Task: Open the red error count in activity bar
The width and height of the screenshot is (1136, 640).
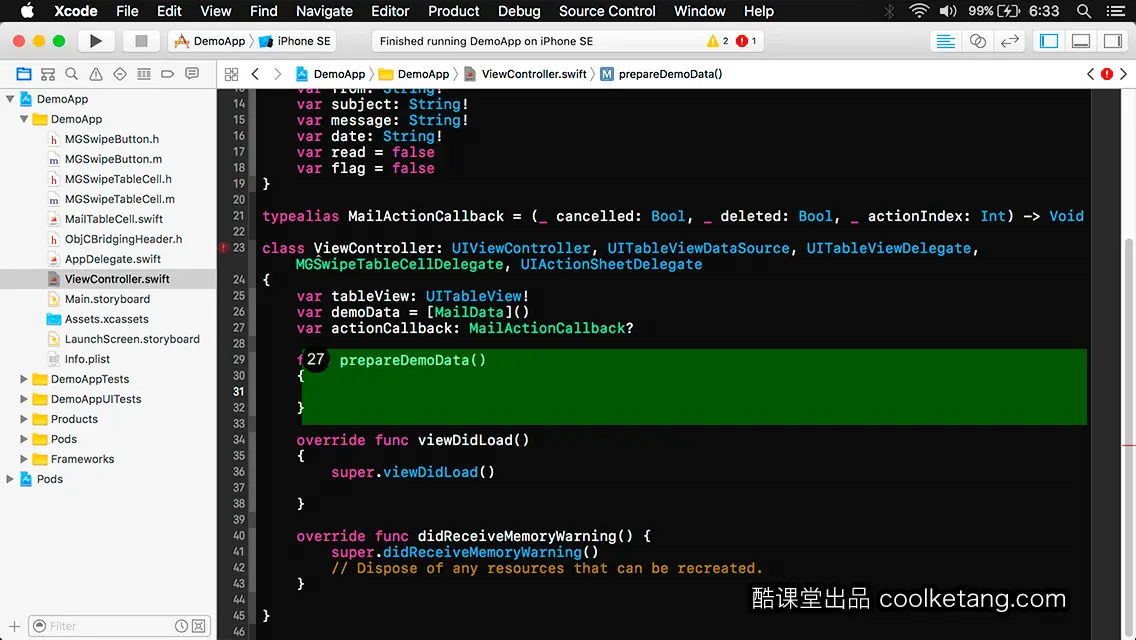Action: tap(746, 41)
